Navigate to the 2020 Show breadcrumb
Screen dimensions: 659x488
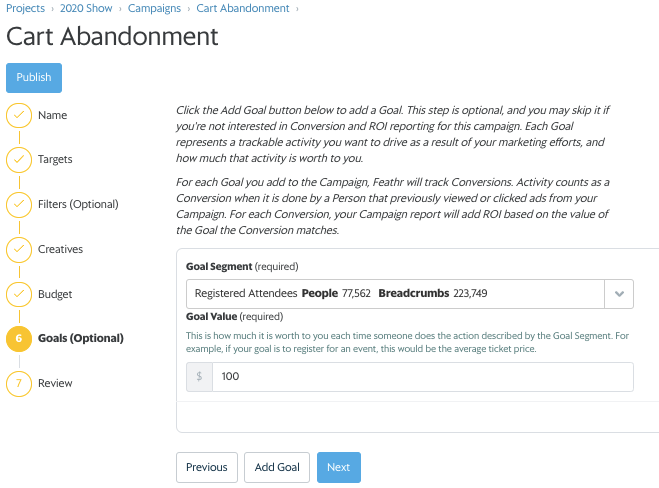click(x=86, y=8)
